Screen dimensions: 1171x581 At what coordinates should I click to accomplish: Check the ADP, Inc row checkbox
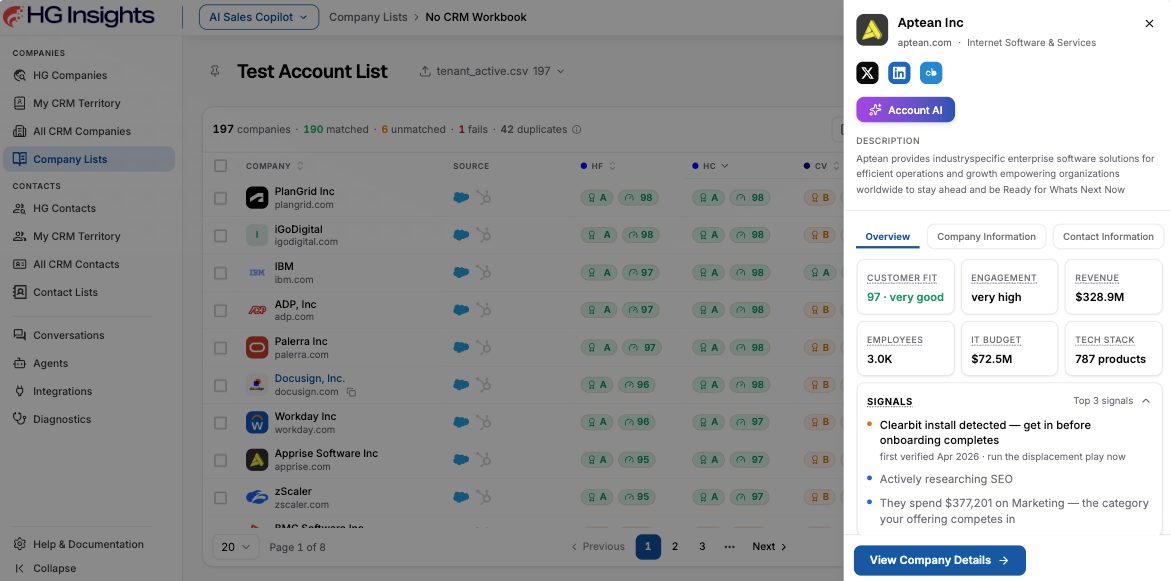pyautogui.click(x=220, y=310)
